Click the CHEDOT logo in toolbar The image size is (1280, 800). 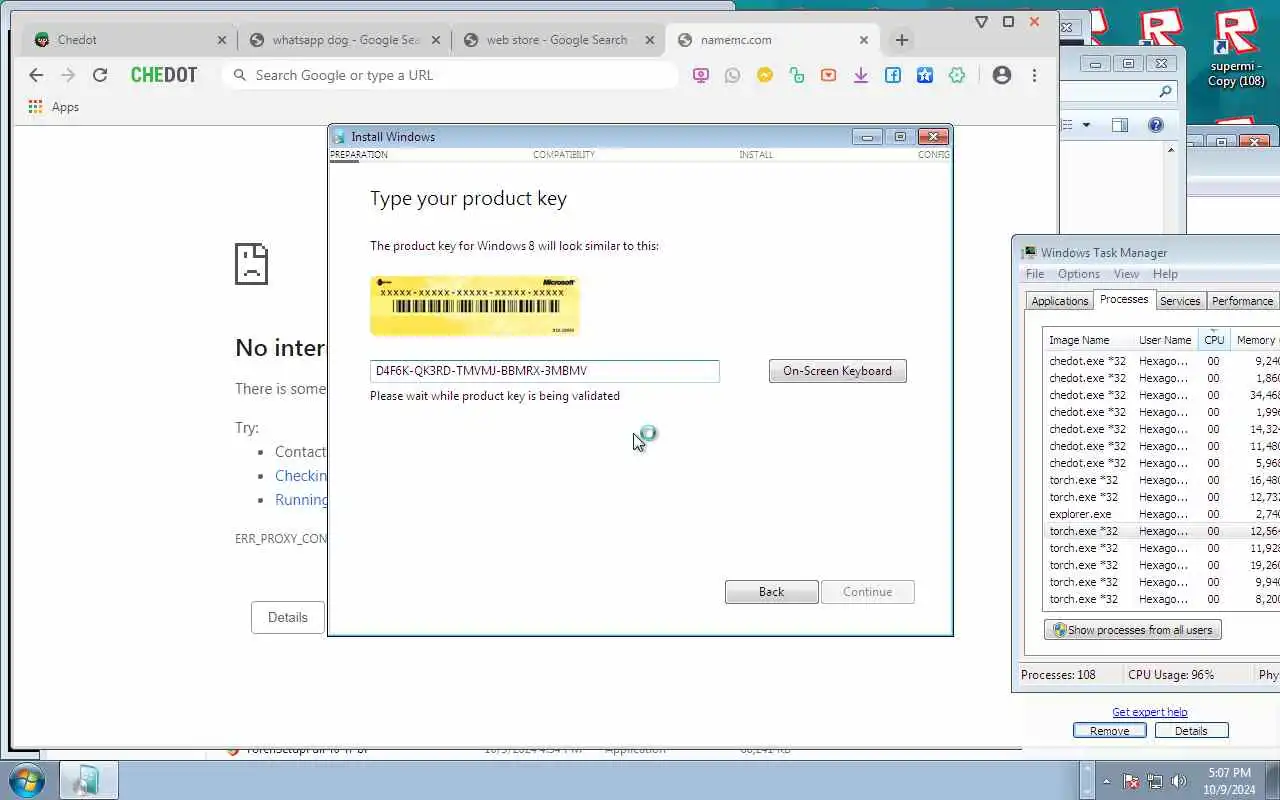[x=164, y=75]
